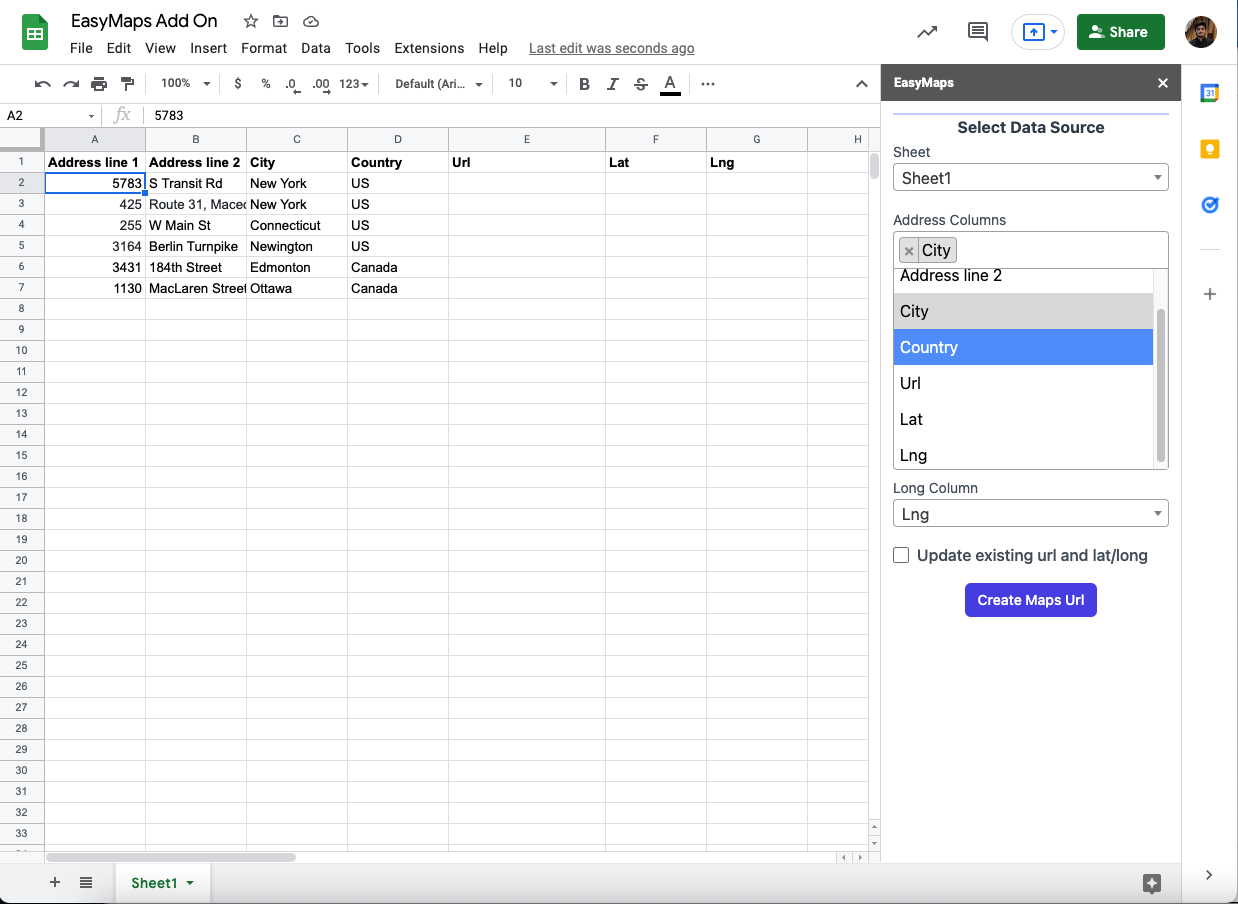
Task: Toggle bold formatting
Action: click(x=585, y=84)
